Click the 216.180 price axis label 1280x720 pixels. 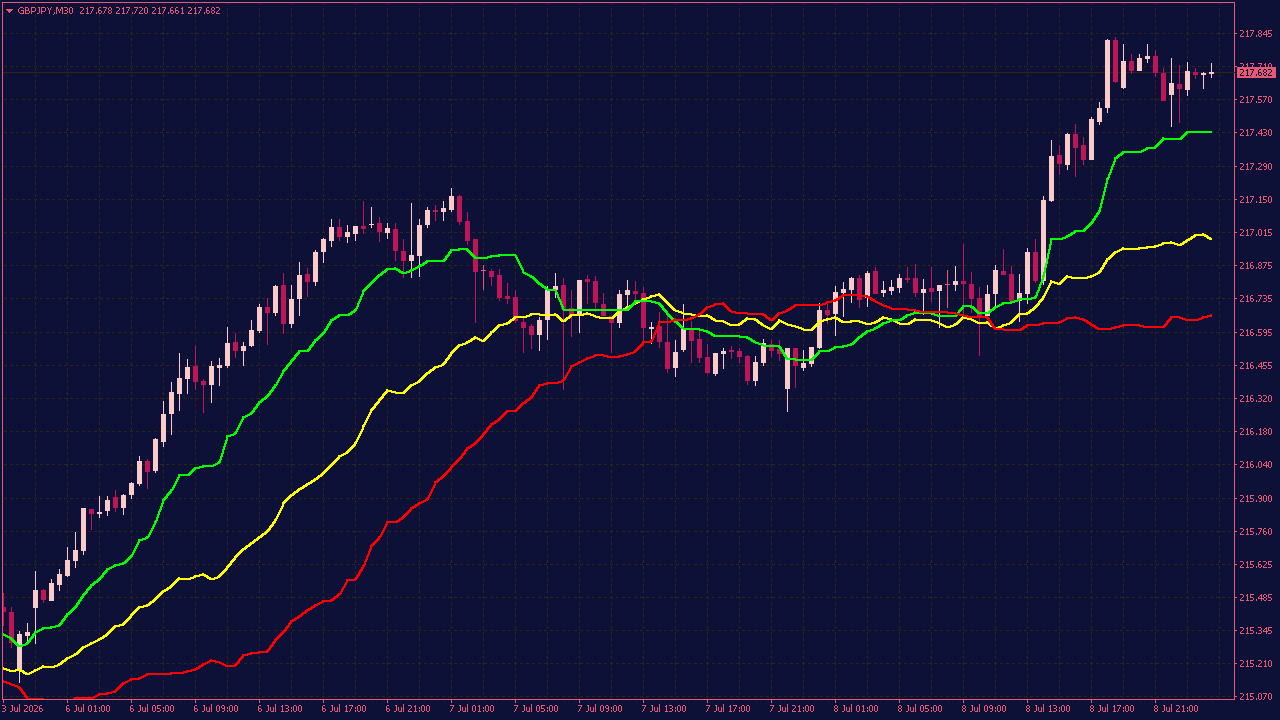1255,432
